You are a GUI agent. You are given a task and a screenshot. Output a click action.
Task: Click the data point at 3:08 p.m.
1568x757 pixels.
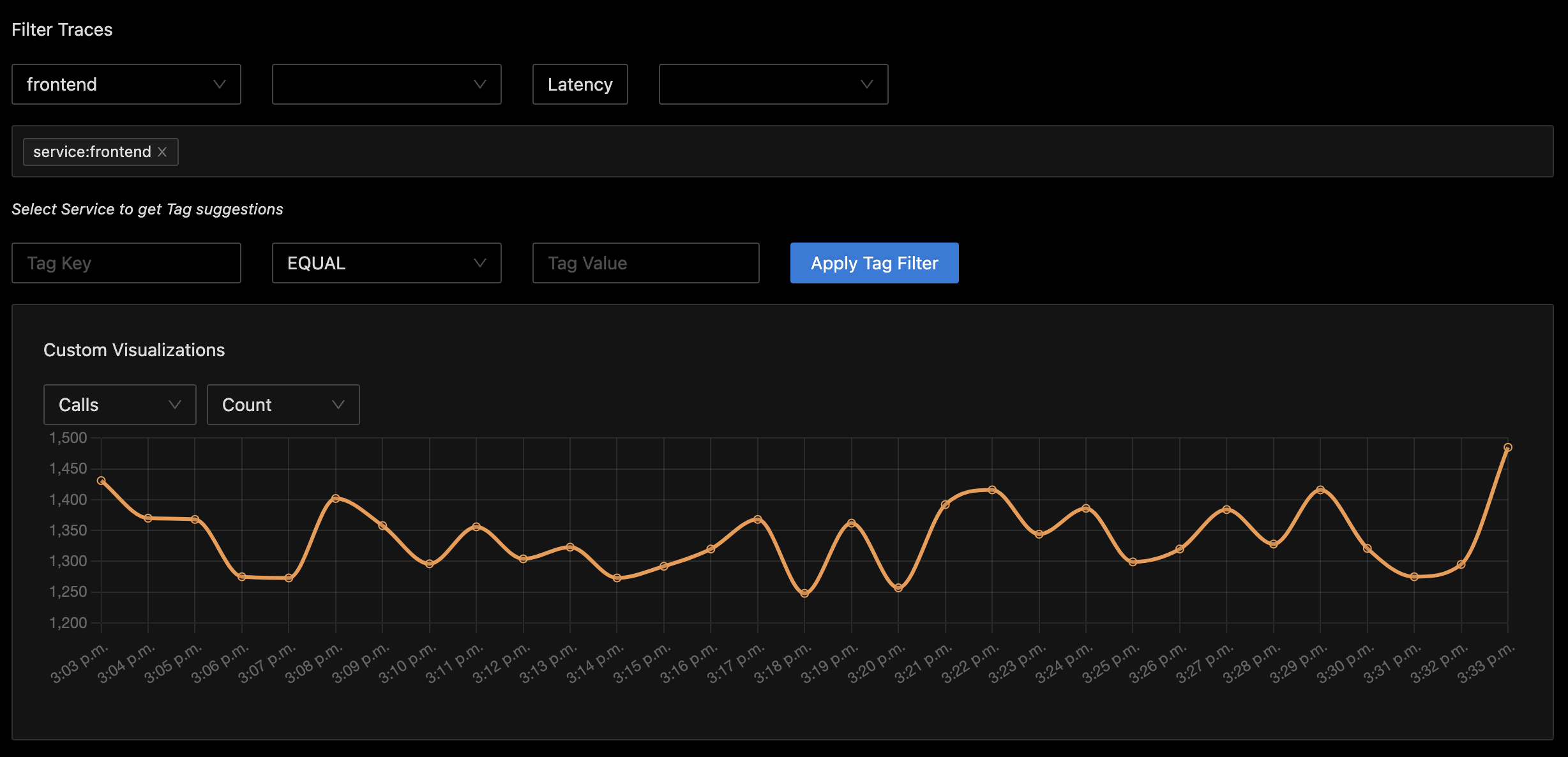(x=336, y=498)
